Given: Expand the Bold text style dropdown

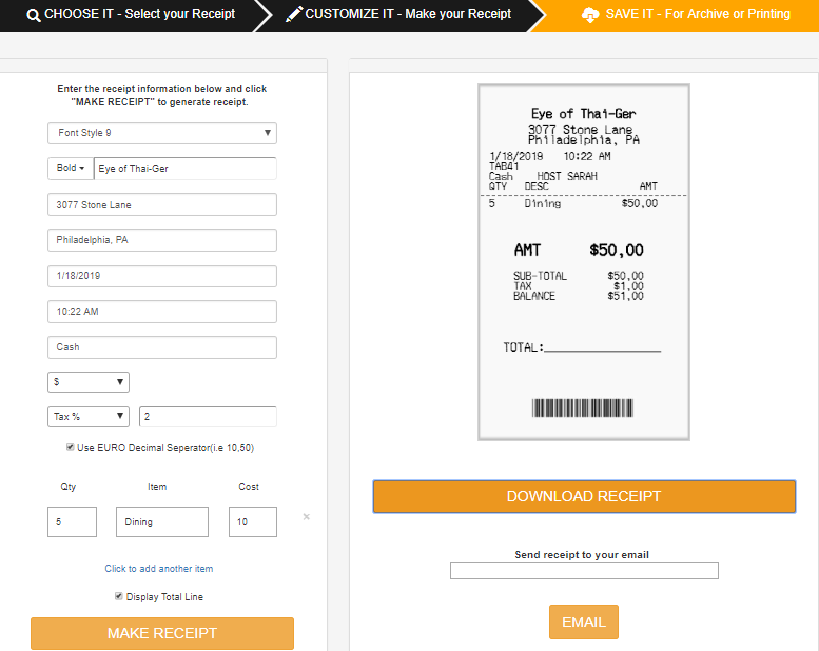Looking at the screenshot, I should click(x=71, y=168).
